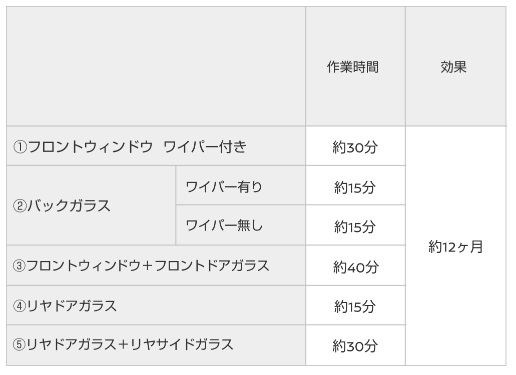Screen dimensions: 516x375
Task: Click the ワイパー有り cell
Action: (x=240, y=186)
